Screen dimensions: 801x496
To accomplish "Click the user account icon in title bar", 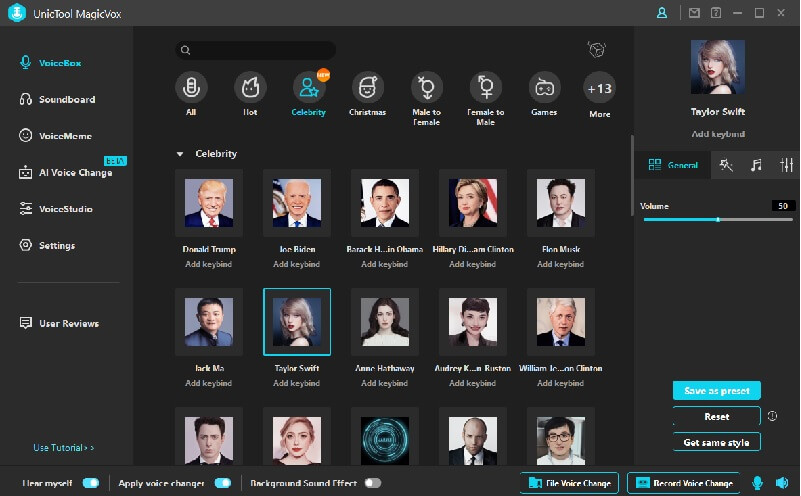I will [661, 13].
